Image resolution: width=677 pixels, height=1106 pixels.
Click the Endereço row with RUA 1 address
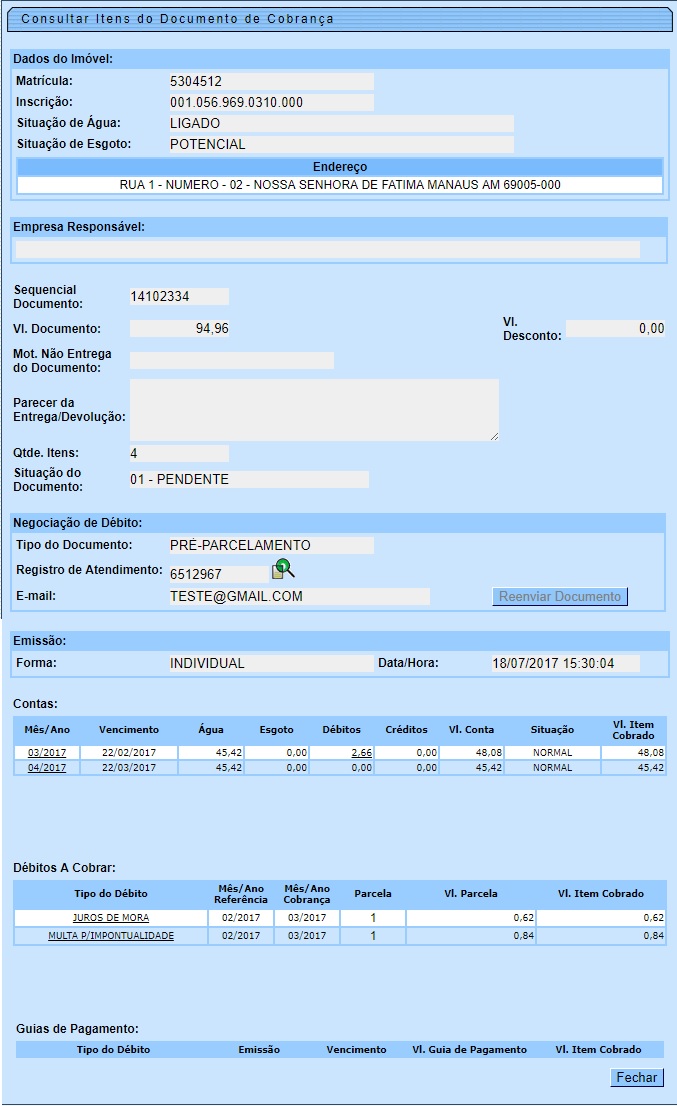340,185
